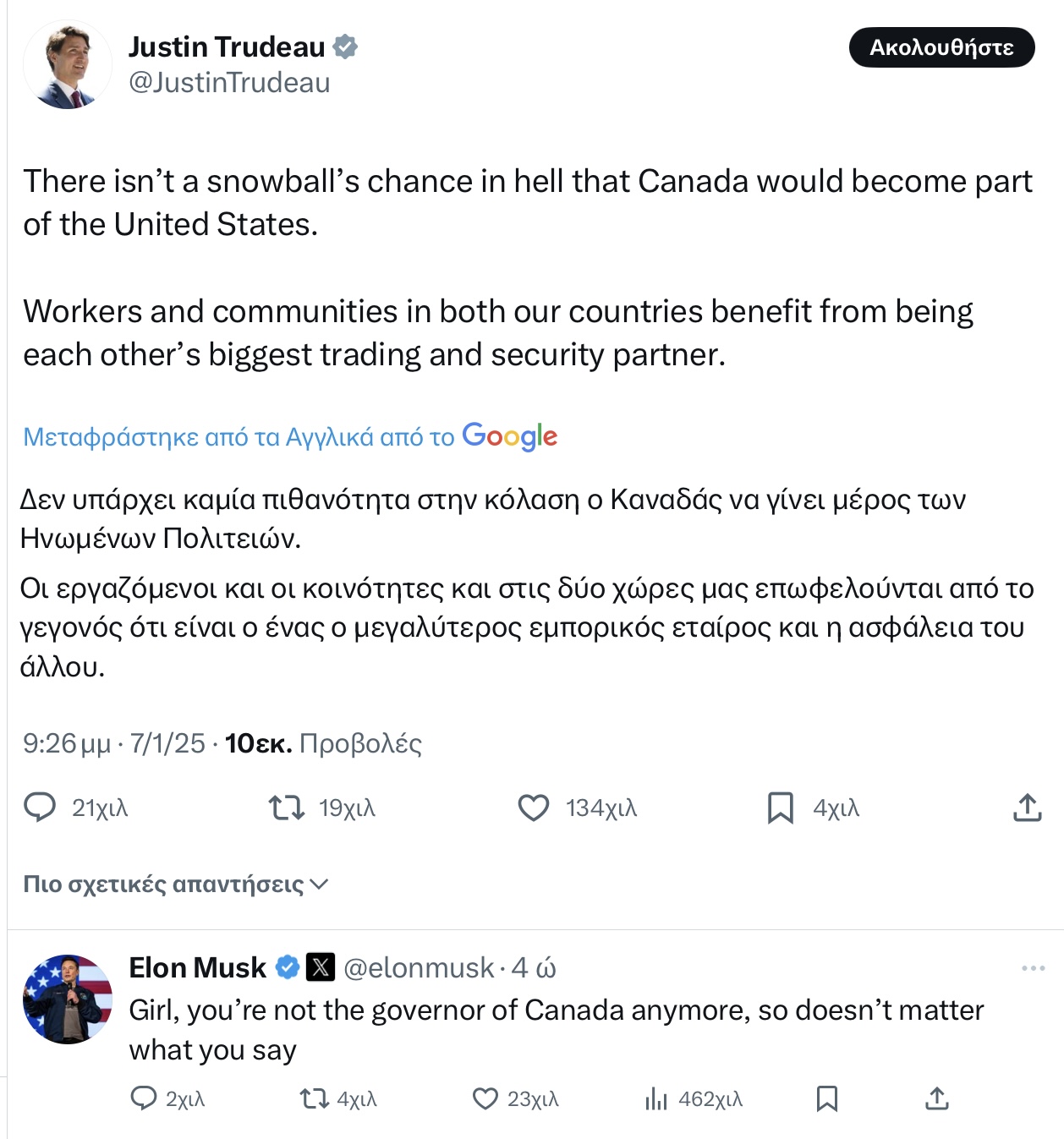Viewport: 1064px width, 1139px height.
Task: Share Trudeau's post via upload icon
Action: (1027, 808)
